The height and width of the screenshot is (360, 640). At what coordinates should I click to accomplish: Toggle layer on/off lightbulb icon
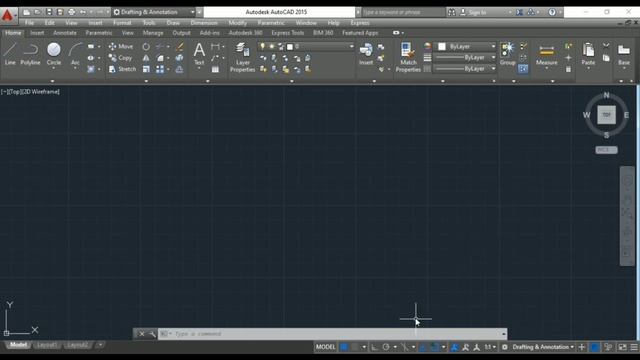pos(262,47)
